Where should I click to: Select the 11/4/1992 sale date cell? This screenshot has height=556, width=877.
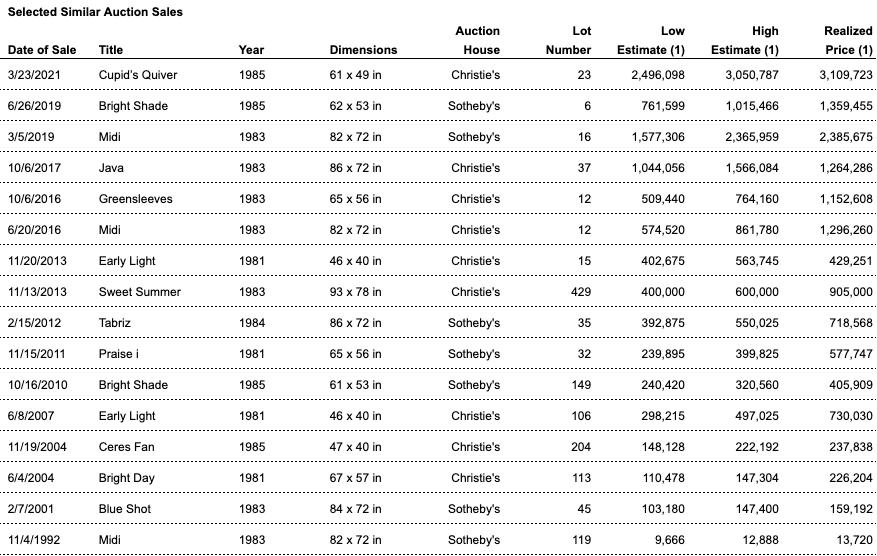pyautogui.click(x=34, y=540)
